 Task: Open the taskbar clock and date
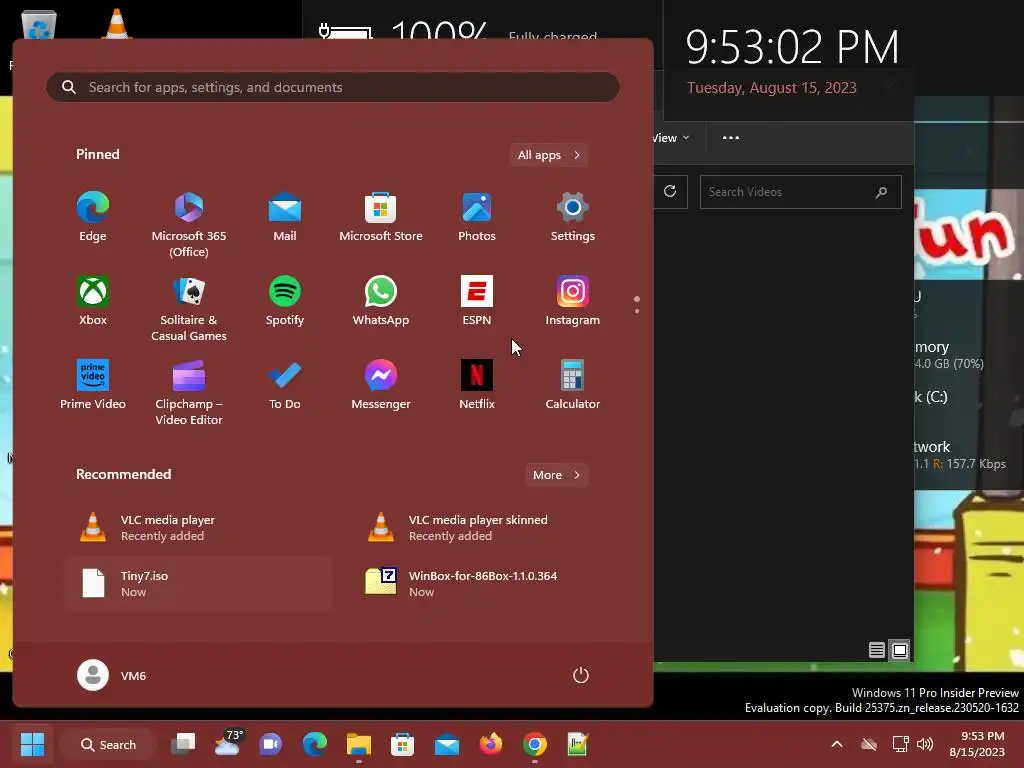977,744
